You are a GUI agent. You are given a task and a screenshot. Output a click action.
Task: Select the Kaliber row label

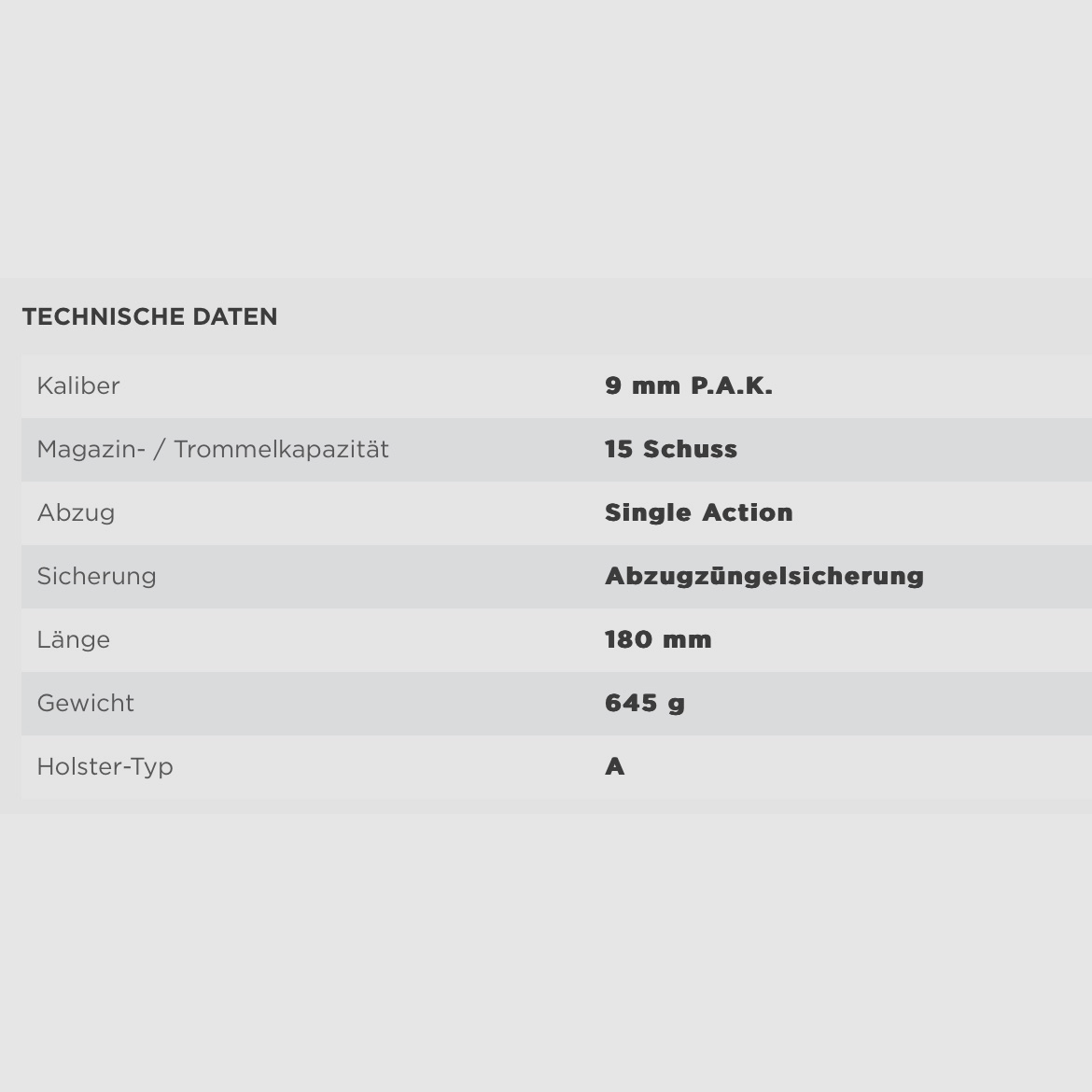pyautogui.click(x=78, y=386)
